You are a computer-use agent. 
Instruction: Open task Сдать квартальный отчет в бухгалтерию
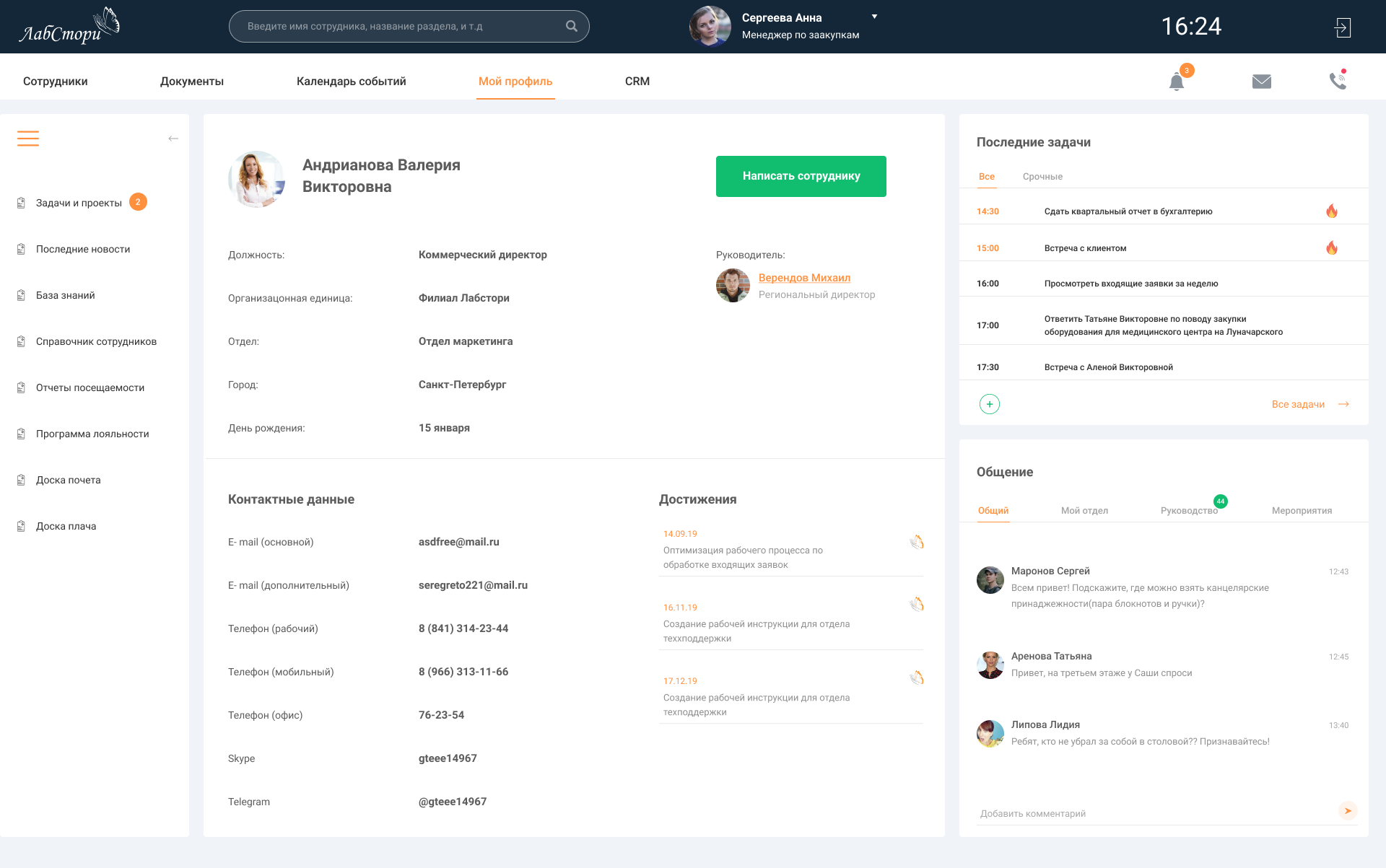pos(1128,211)
